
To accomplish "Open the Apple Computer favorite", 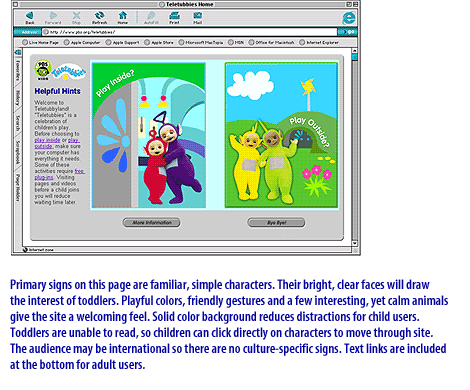I will (82, 42).
